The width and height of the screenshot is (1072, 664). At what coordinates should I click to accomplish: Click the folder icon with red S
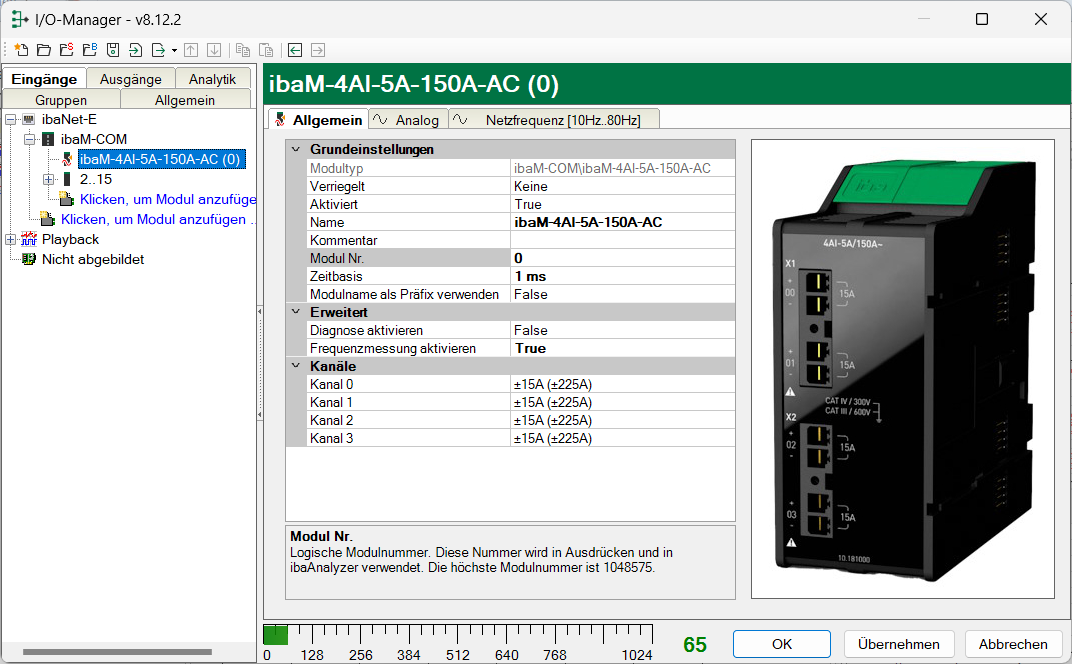[66, 50]
